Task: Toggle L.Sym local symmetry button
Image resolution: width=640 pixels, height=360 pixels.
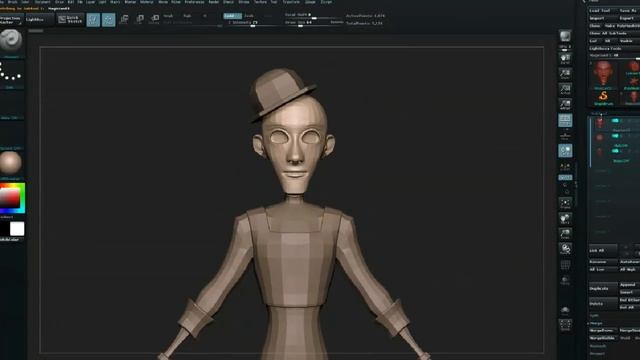Action: tap(565, 167)
